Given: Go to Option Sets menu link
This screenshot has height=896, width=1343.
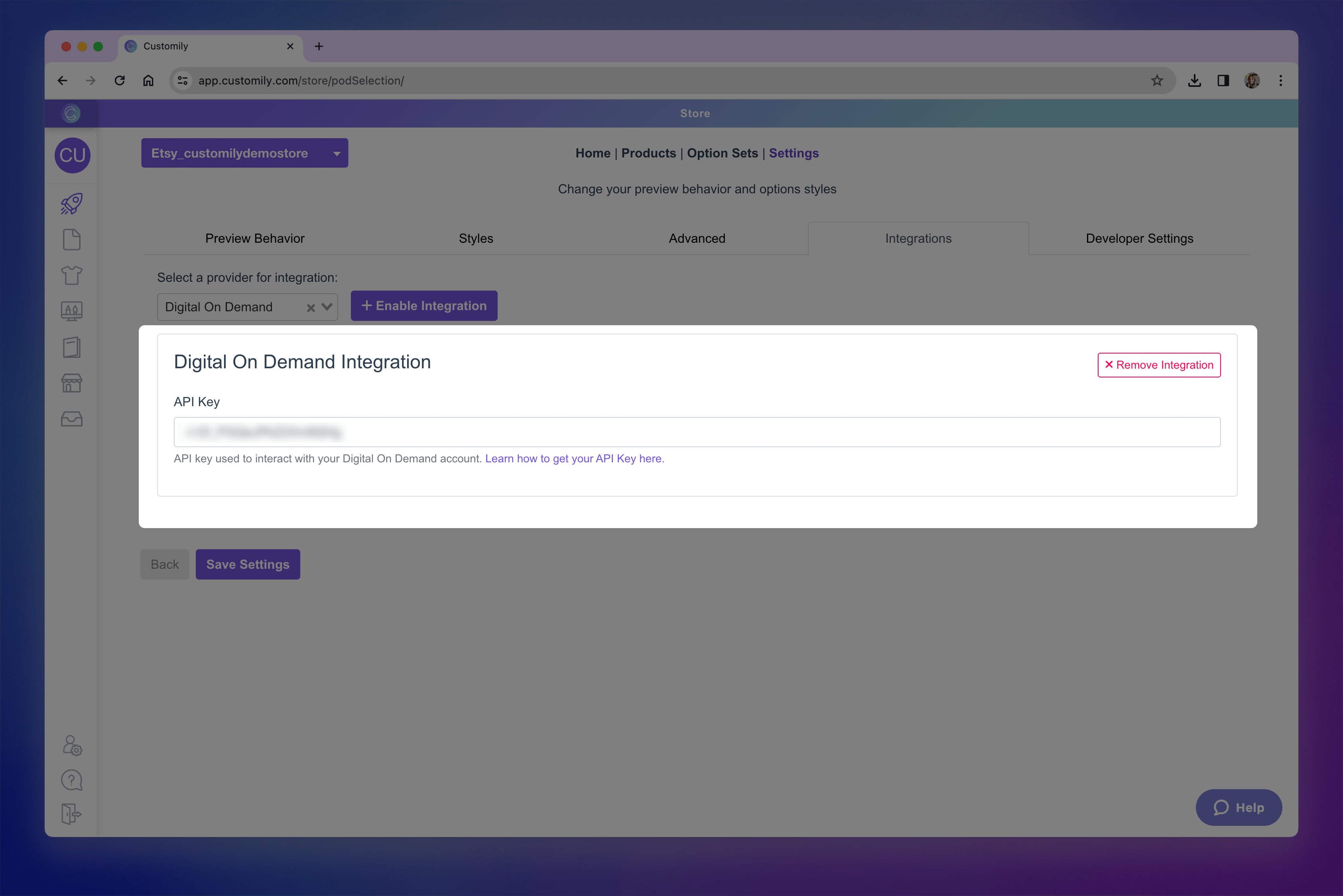Looking at the screenshot, I should tap(722, 153).
